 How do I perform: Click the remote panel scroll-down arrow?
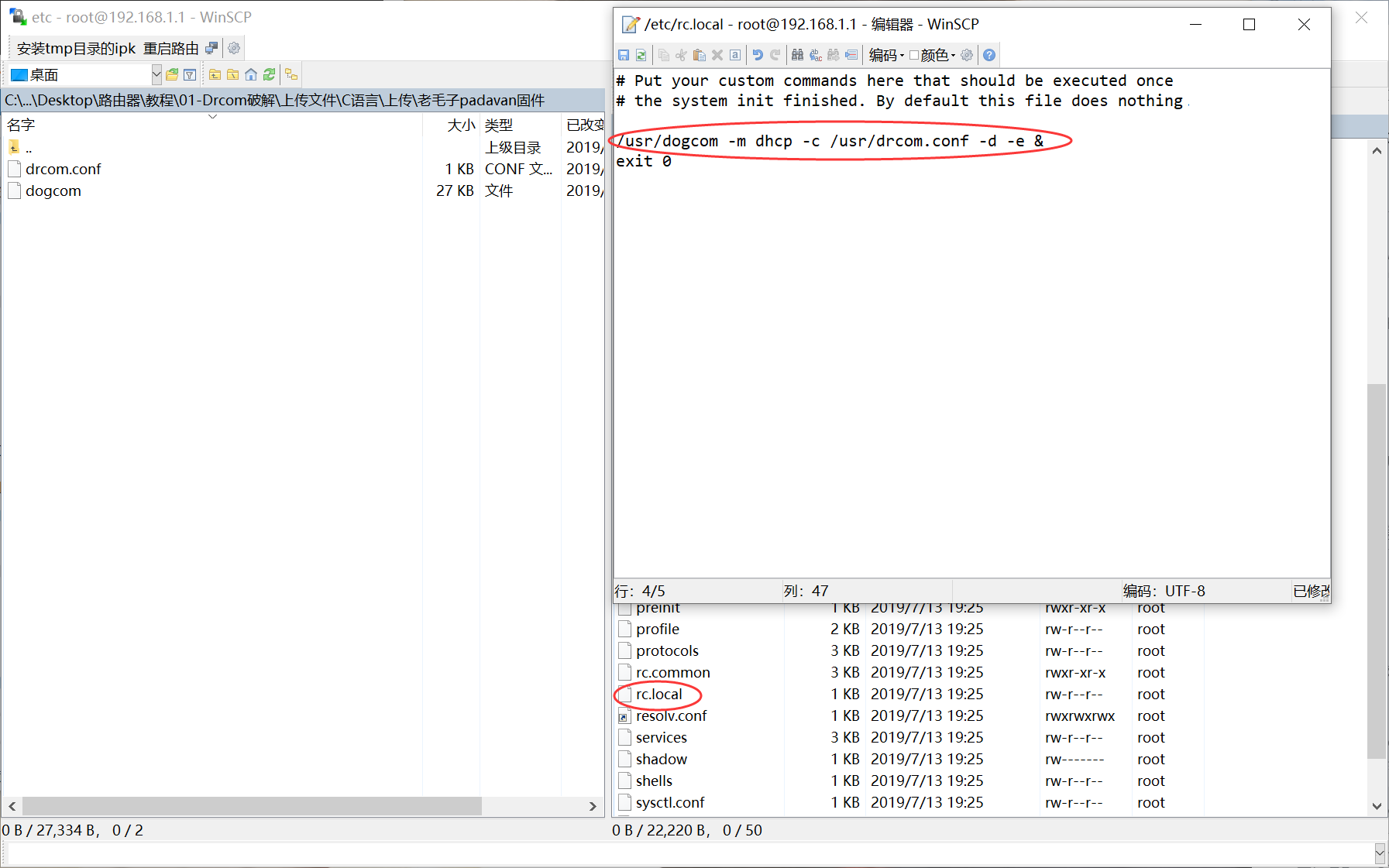pos(1377,805)
